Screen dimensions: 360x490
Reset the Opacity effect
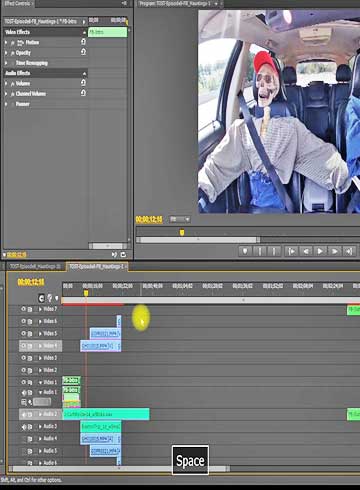coord(83,52)
